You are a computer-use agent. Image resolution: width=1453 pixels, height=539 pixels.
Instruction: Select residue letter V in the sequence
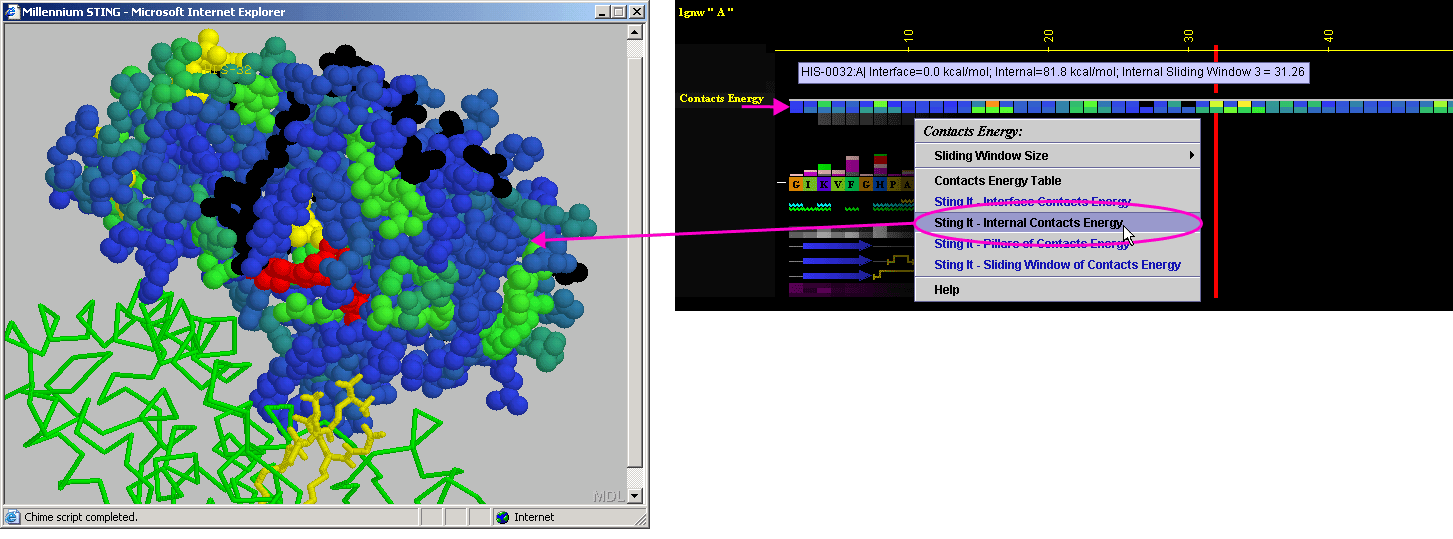pos(838,184)
